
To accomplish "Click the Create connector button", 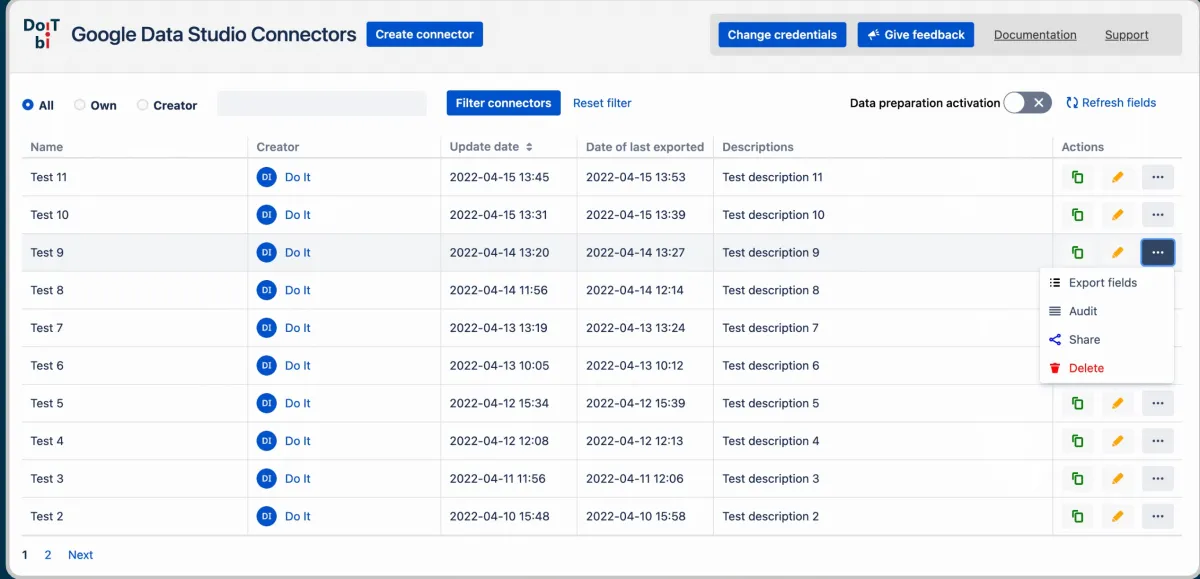I will [425, 34].
